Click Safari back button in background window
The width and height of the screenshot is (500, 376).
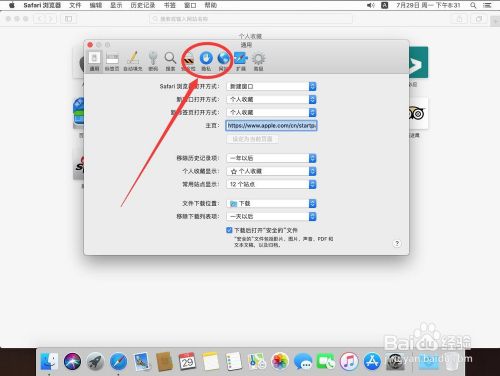40,19
